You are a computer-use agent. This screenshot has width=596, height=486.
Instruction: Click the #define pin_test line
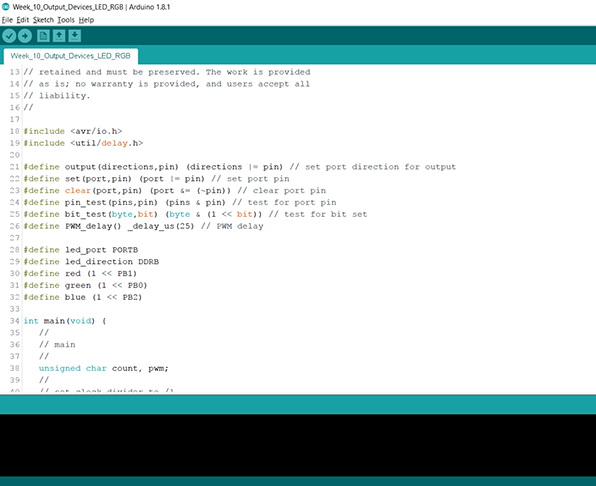coord(180,202)
